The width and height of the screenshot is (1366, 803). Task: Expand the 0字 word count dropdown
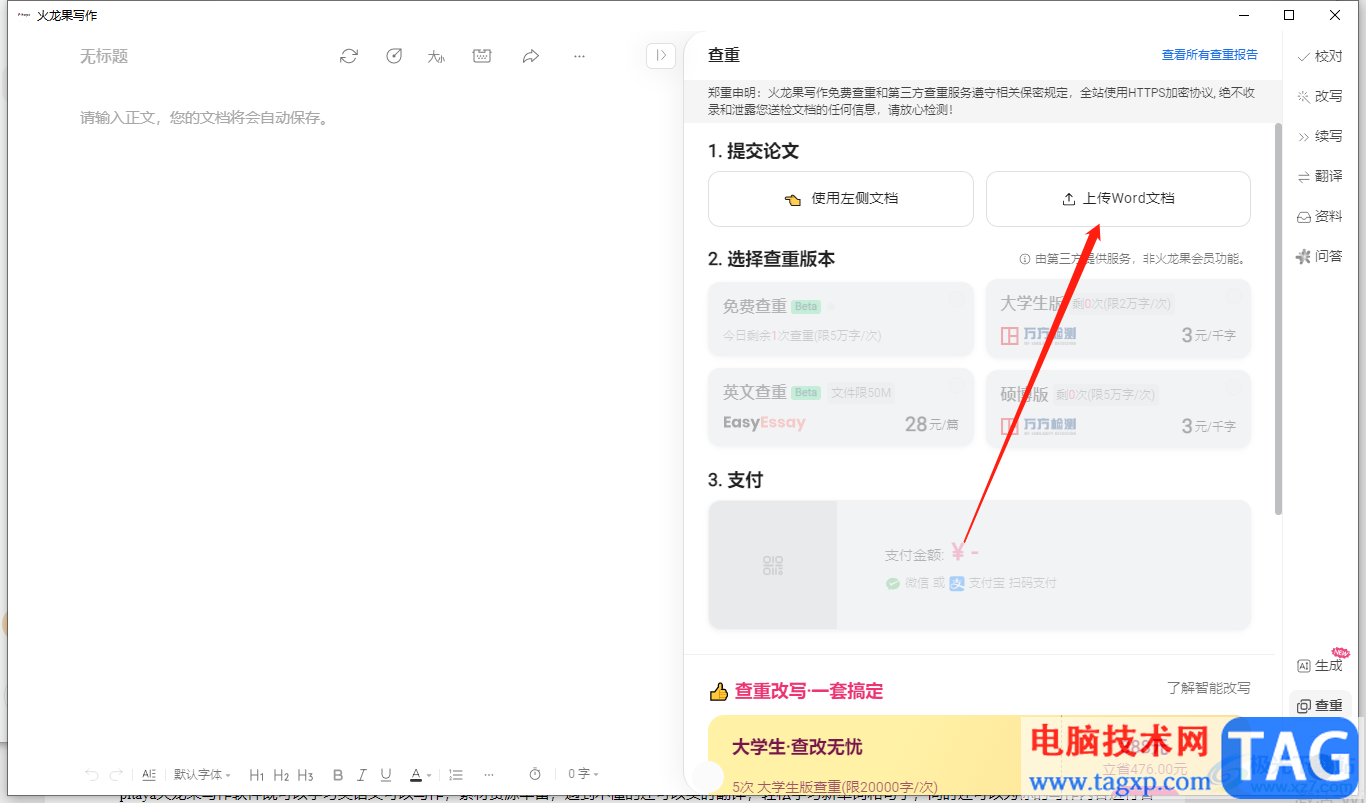pos(584,775)
